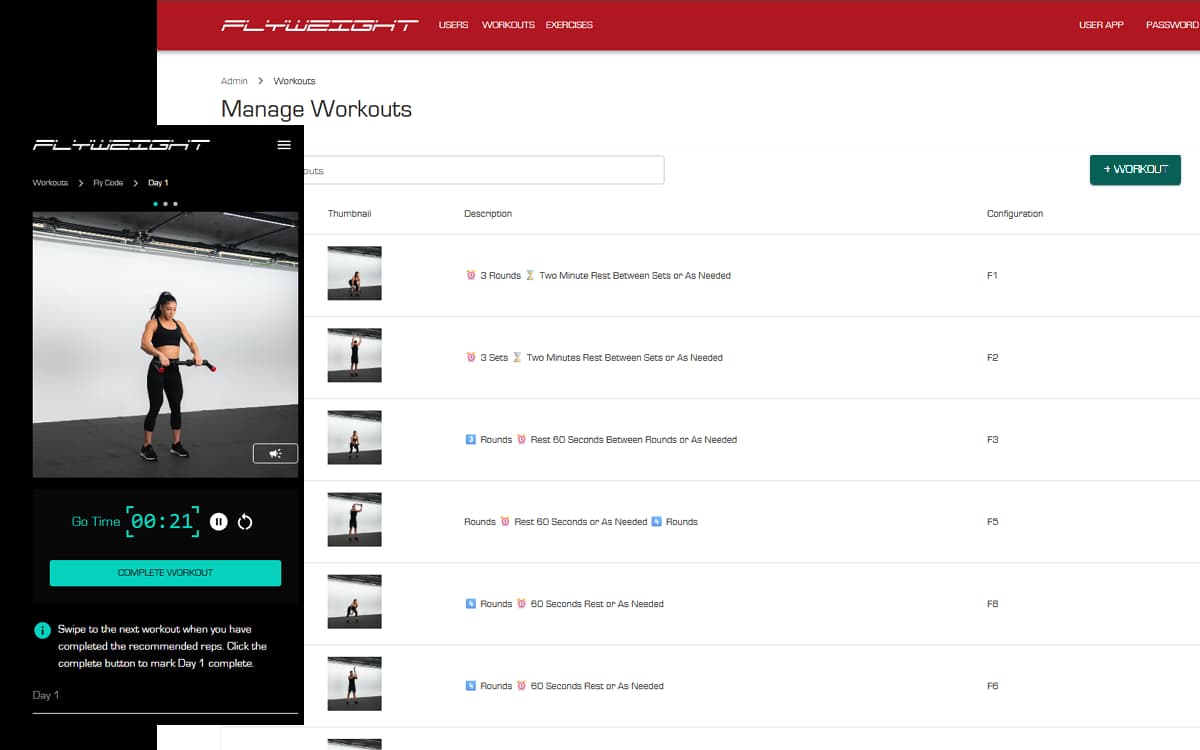Open thumbnail of F8 workout row
Image resolution: width=1200 pixels, height=750 pixels.
click(x=354, y=601)
